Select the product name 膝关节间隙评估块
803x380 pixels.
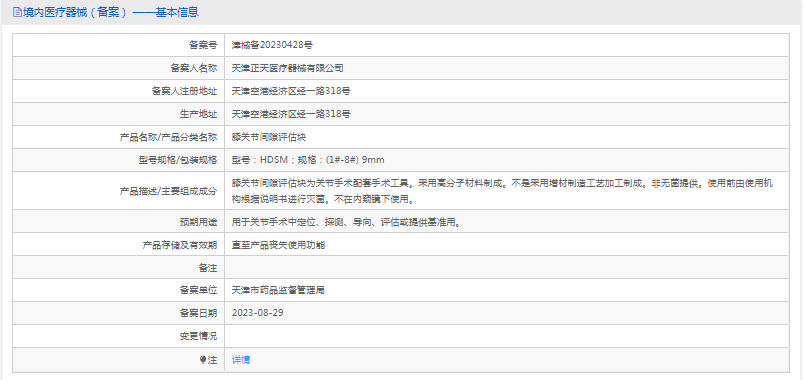(x=269, y=137)
